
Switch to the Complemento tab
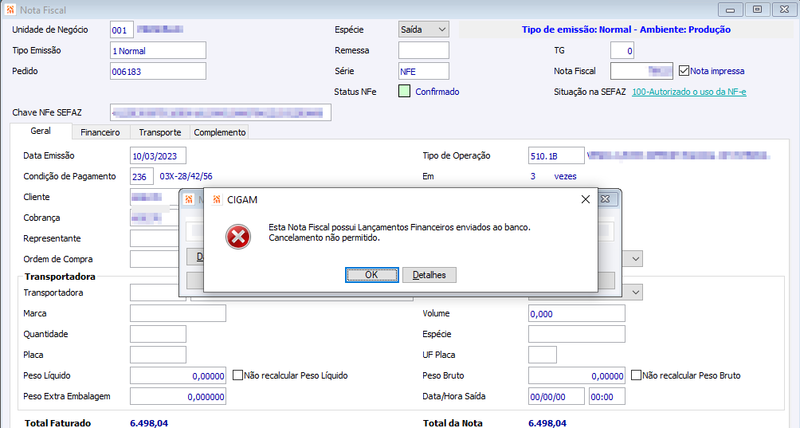[x=219, y=132]
